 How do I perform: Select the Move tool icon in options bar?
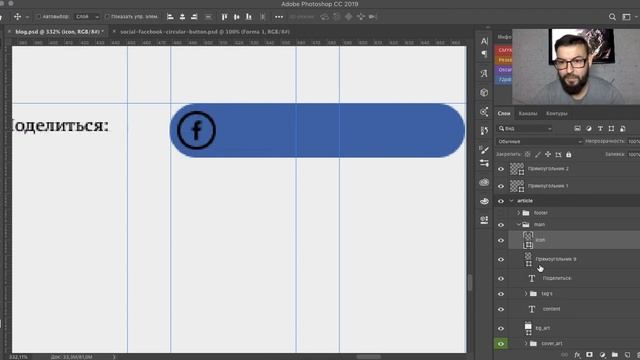18,17
